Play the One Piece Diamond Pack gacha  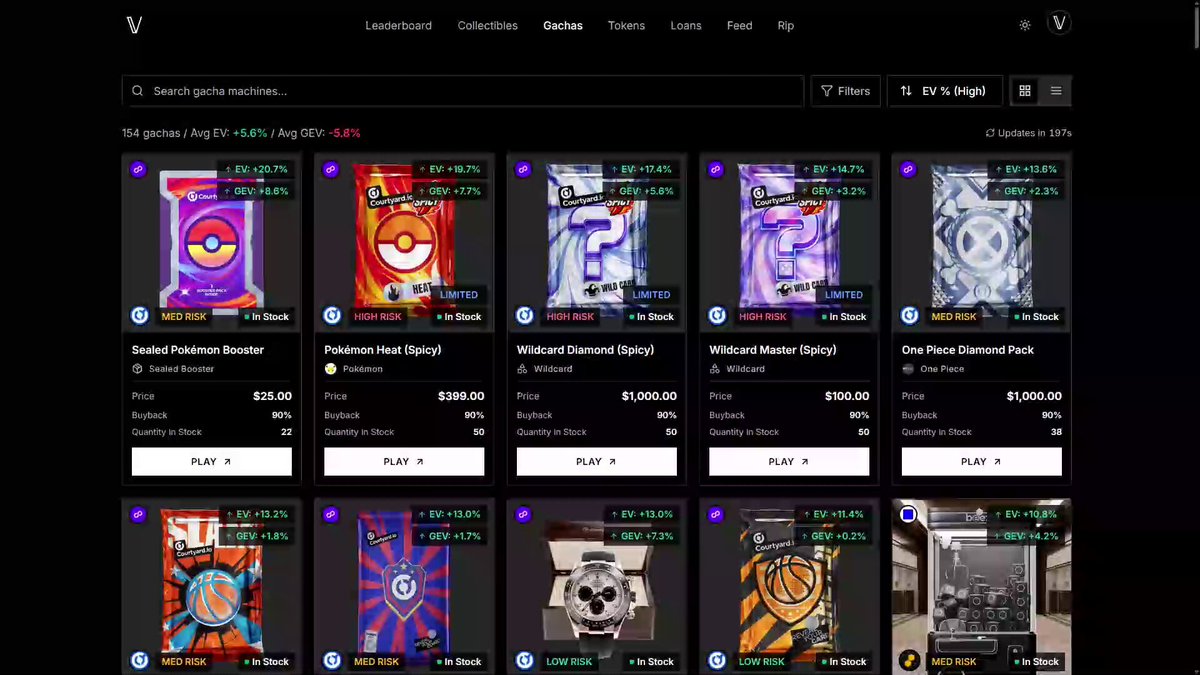pyautogui.click(x=982, y=461)
